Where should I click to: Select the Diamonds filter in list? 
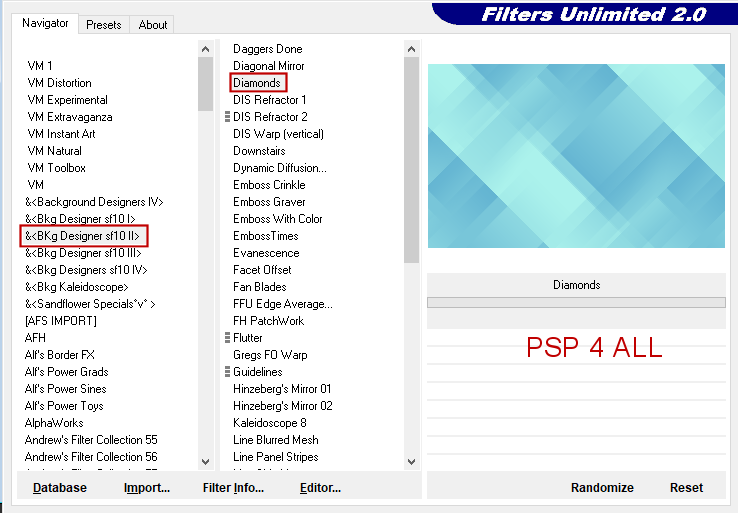pos(257,83)
